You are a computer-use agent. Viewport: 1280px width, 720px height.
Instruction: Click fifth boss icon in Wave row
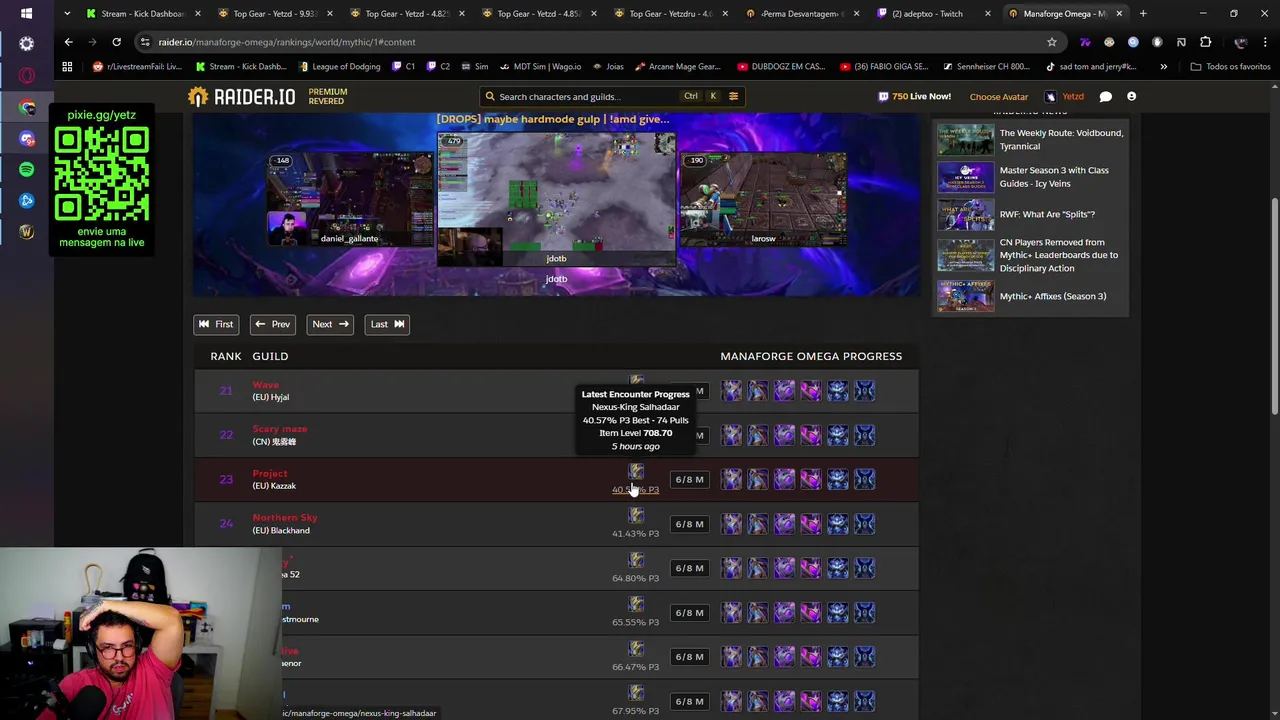pos(837,391)
